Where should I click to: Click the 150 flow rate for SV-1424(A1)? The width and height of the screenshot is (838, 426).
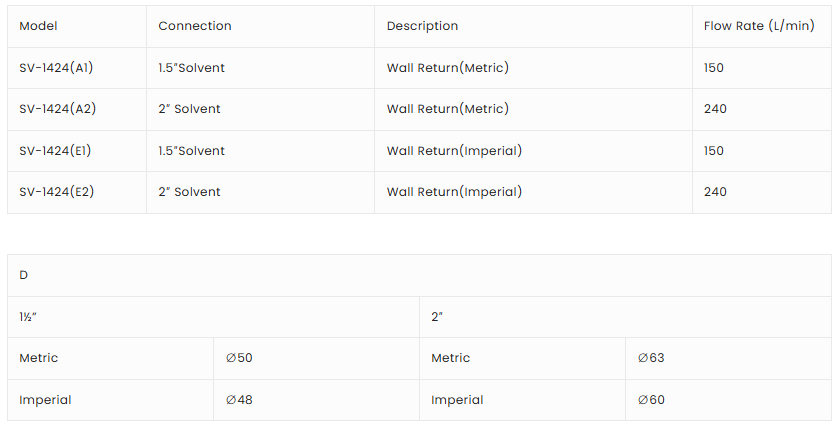714,68
